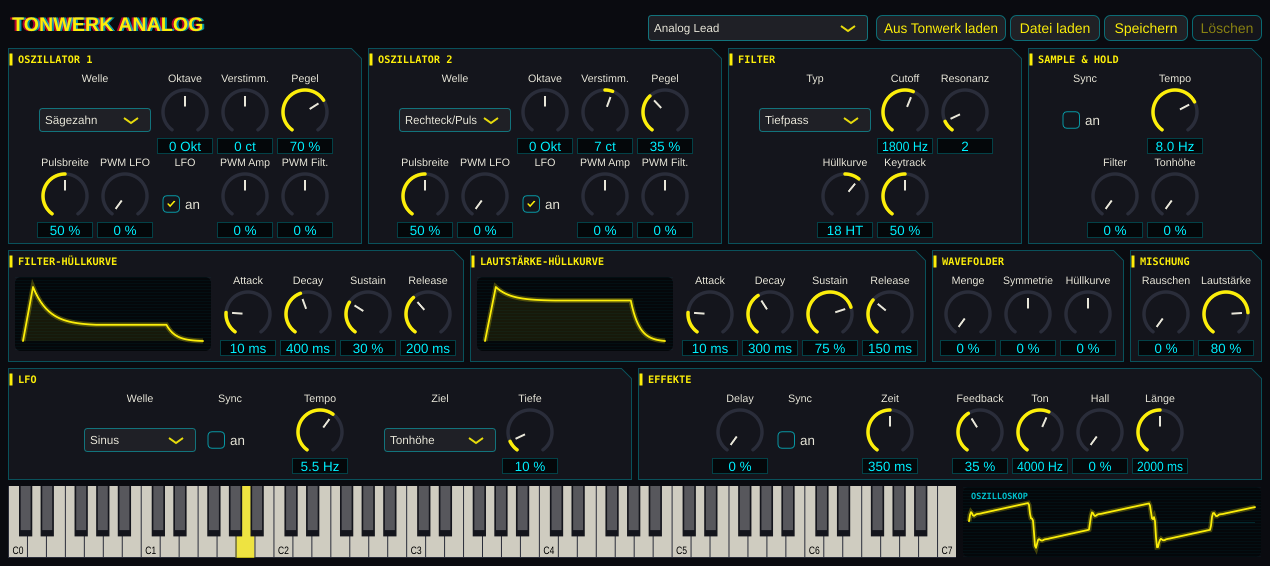Enable the Effekte delay Sync checkbox

coord(786,440)
